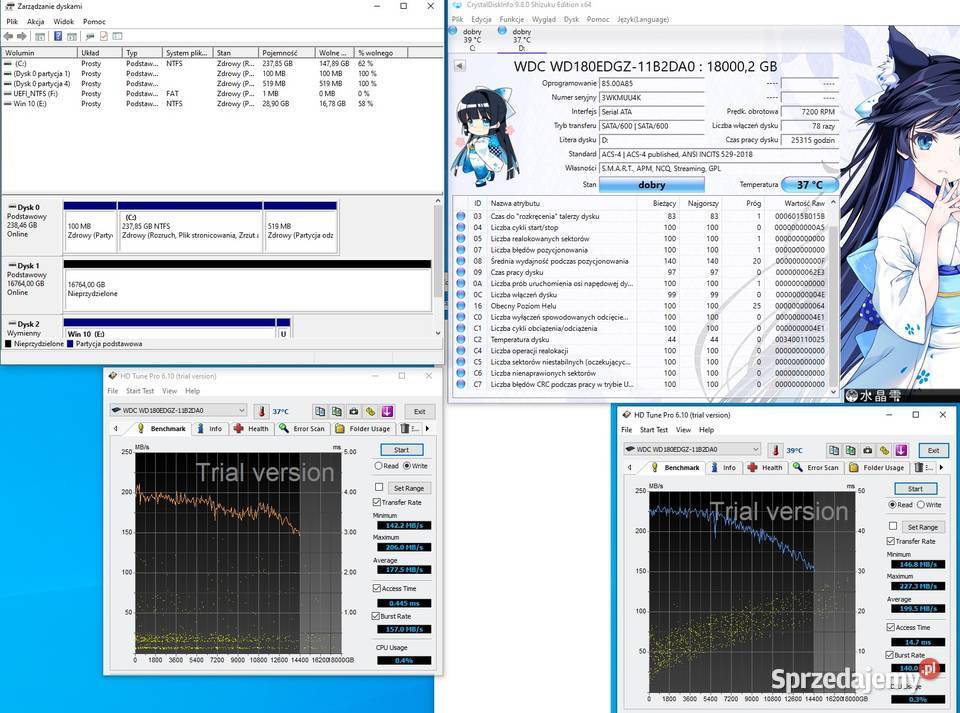Click the thermometer icon in left HD Tune window
This screenshot has height=713, width=960.
coord(262,411)
